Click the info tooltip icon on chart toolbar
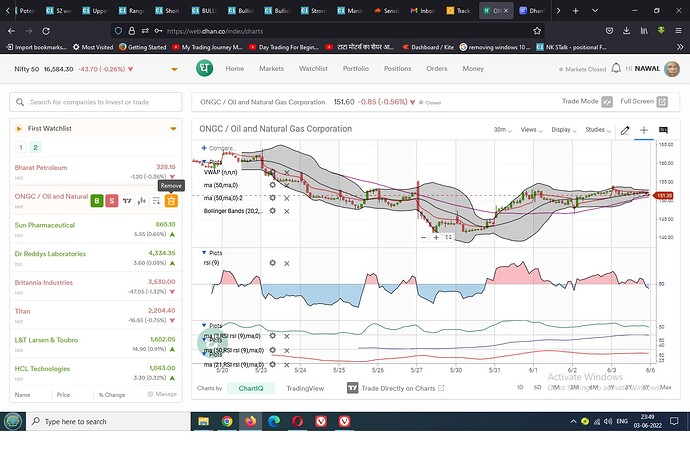690x451 pixels. [x=663, y=130]
